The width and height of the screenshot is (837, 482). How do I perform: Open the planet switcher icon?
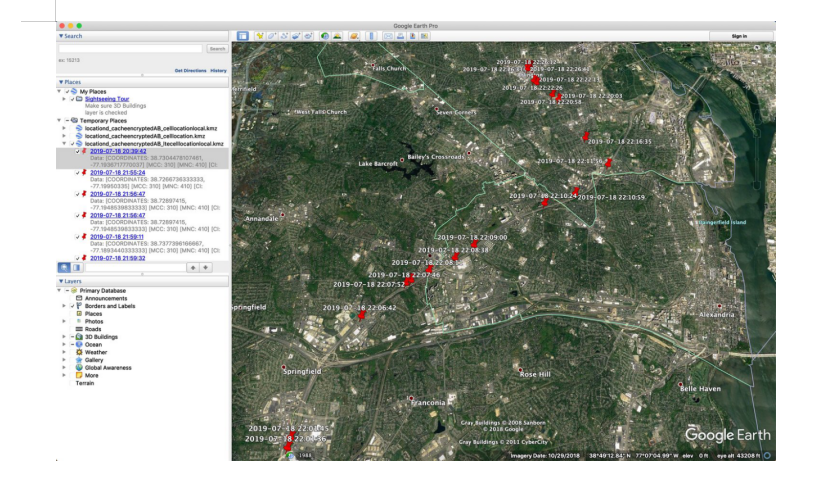[x=353, y=36]
